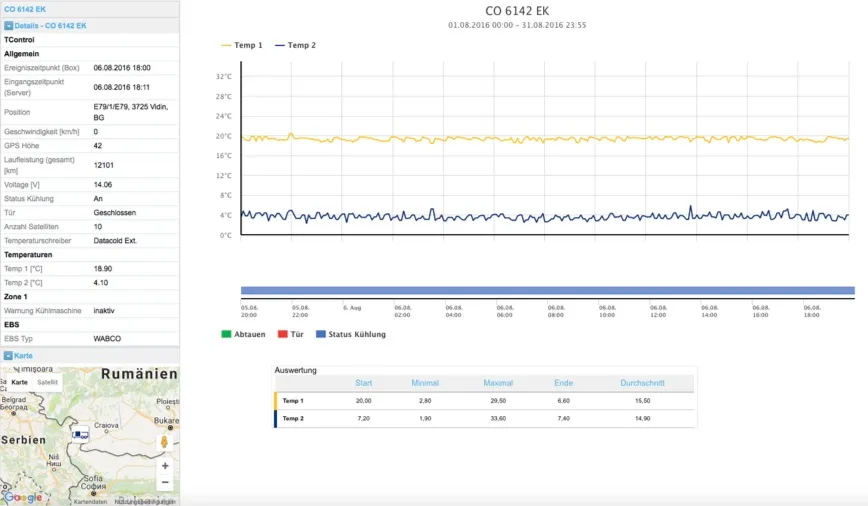Switch map to Satellit view

47,382
